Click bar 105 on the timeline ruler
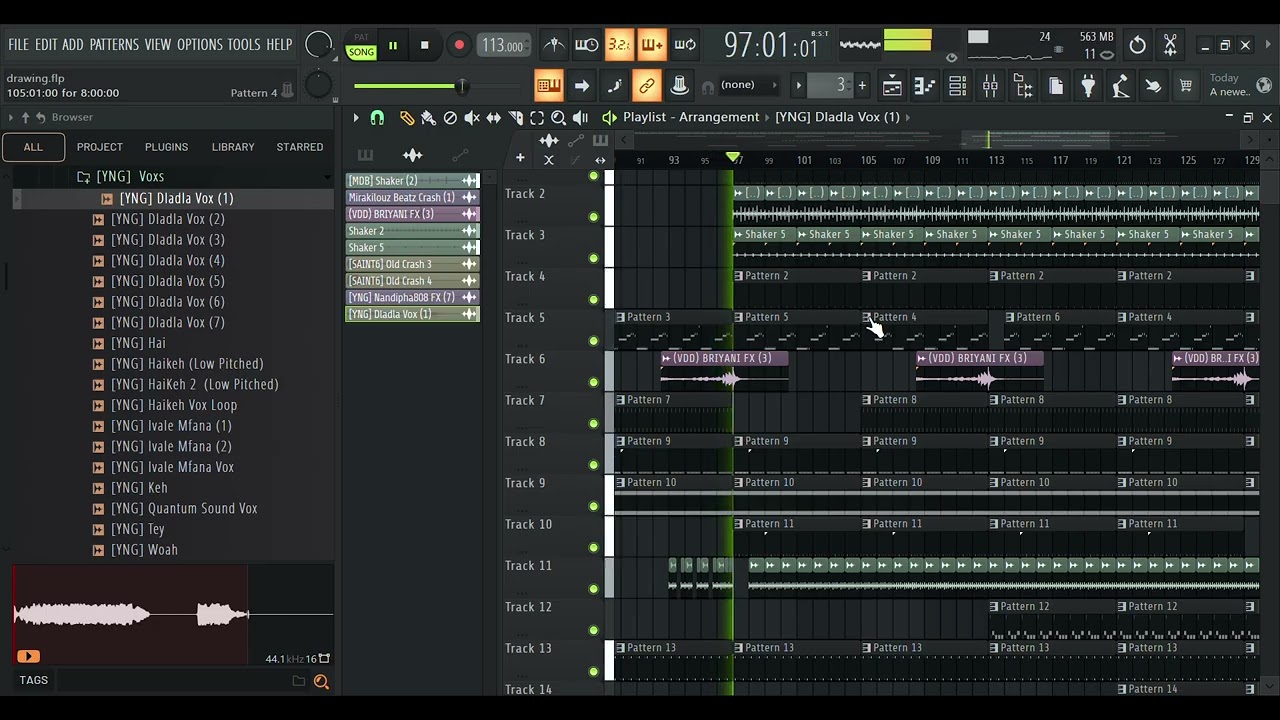The height and width of the screenshot is (720, 1280). (868, 160)
